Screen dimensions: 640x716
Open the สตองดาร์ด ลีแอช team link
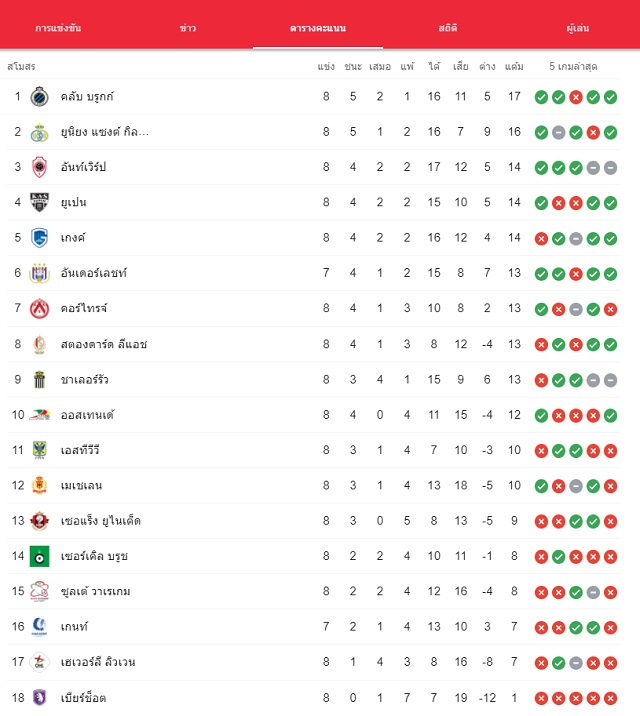104,344
